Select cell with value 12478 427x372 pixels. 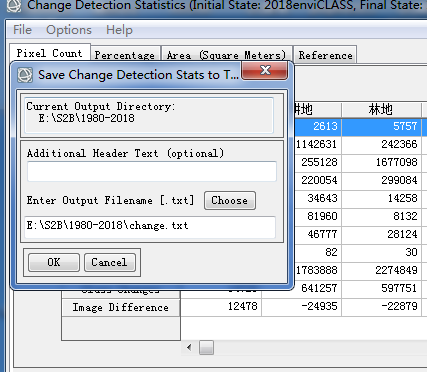[221, 306]
